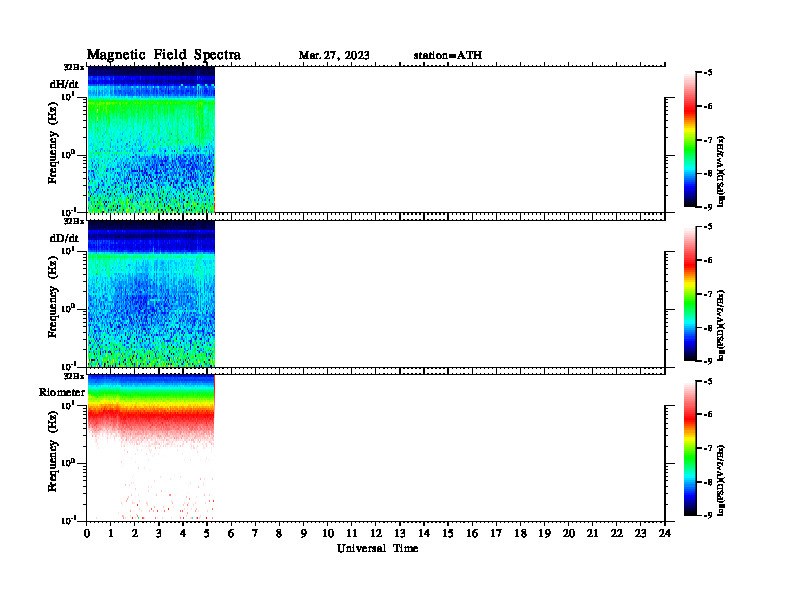This screenshot has height=612, width=792.
Task: Click the Frequency (Hz) label of the Riometer panel
Action: (53, 451)
